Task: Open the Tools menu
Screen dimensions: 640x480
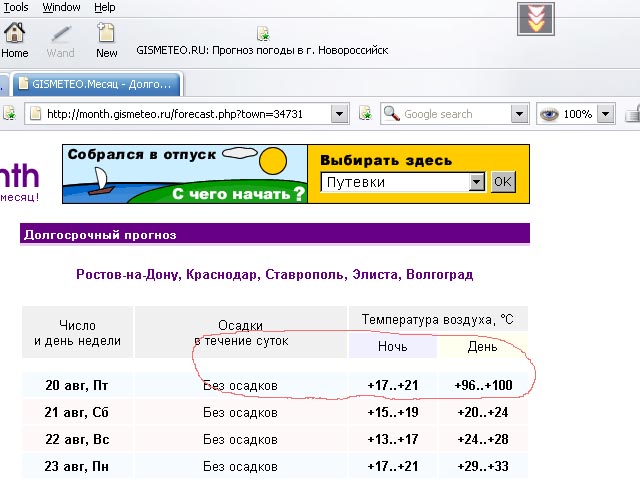Action: (16, 7)
